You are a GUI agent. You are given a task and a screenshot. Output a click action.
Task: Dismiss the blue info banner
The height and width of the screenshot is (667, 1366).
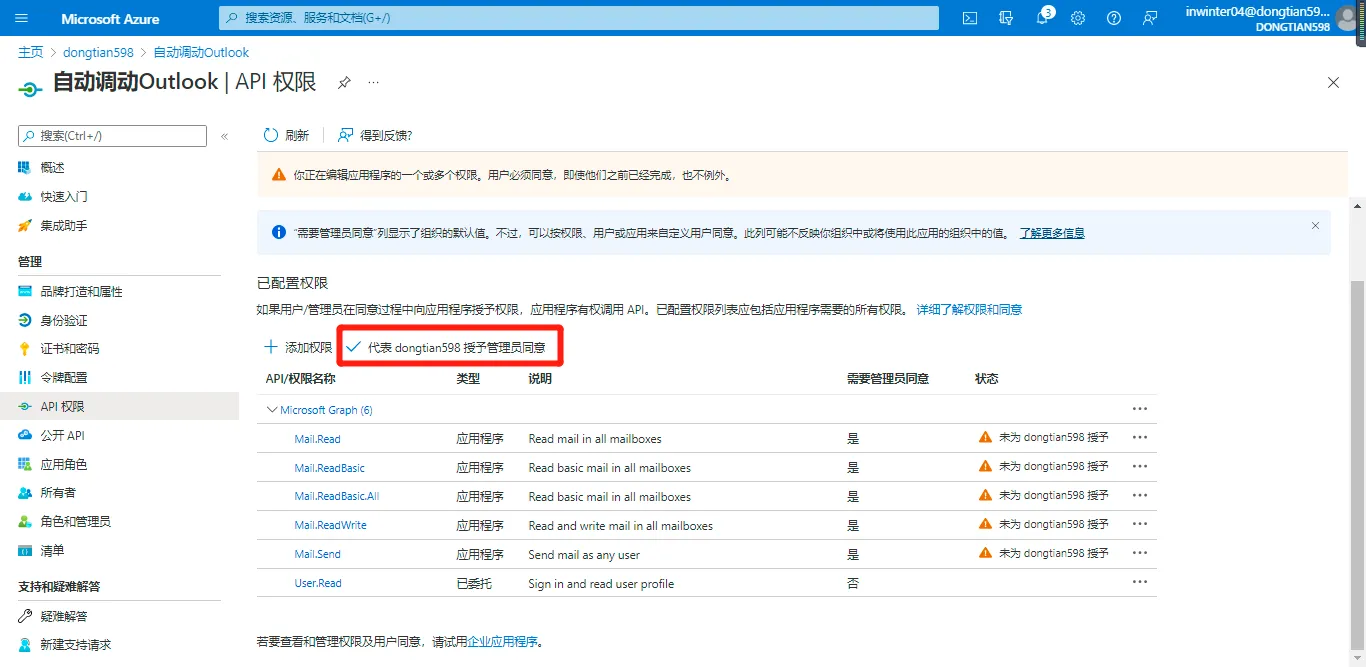pos(1315,226)
